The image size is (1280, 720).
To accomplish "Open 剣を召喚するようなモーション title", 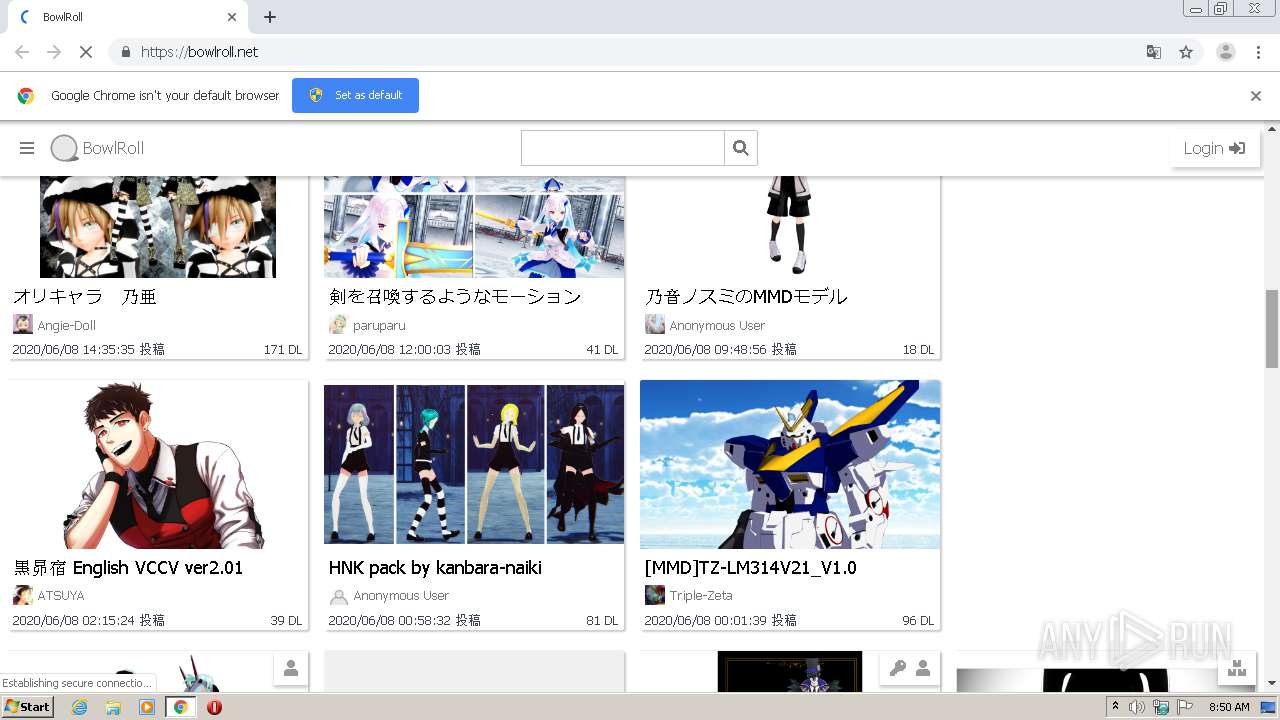I will point(455,297).
